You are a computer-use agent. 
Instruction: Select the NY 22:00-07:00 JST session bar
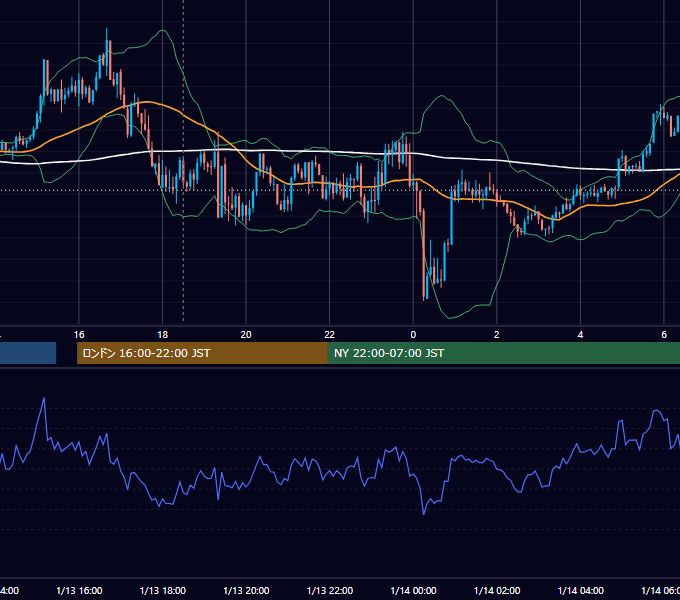coord(504,353)
